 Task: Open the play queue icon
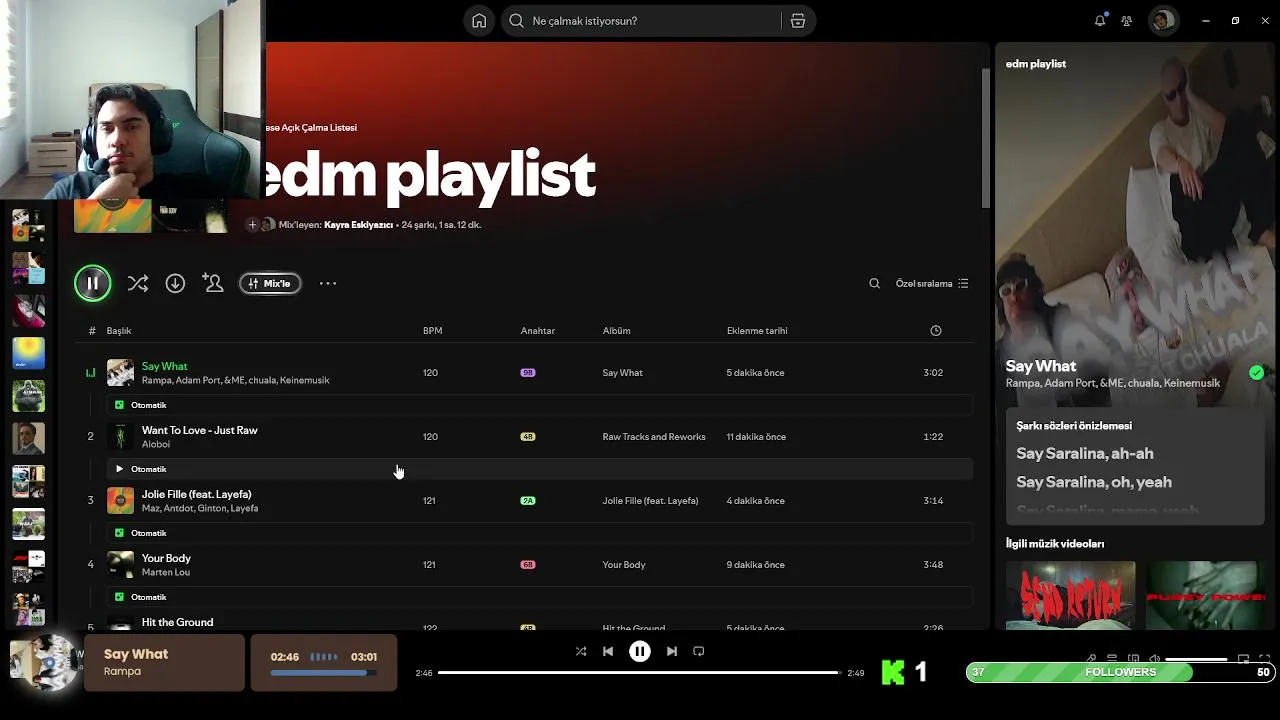click(1112, 659)
